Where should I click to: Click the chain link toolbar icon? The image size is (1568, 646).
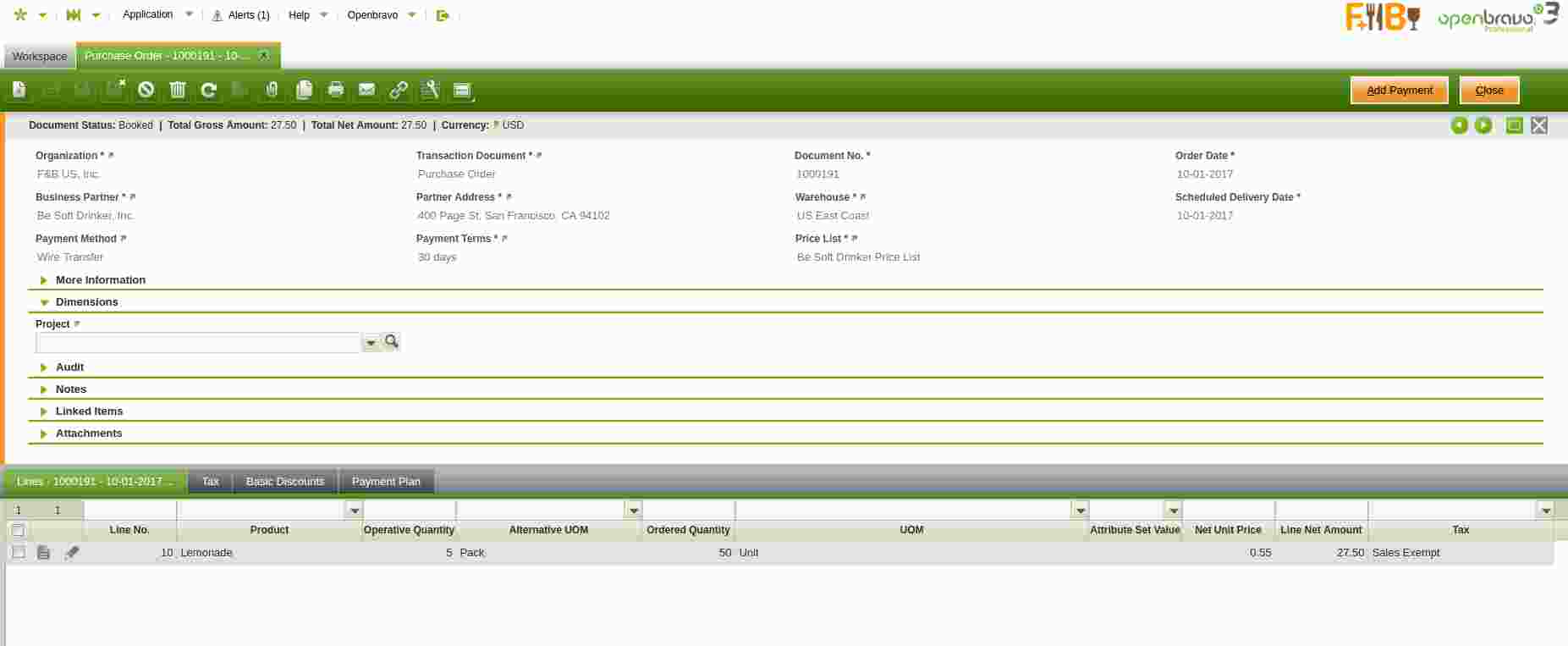(399, 90)
